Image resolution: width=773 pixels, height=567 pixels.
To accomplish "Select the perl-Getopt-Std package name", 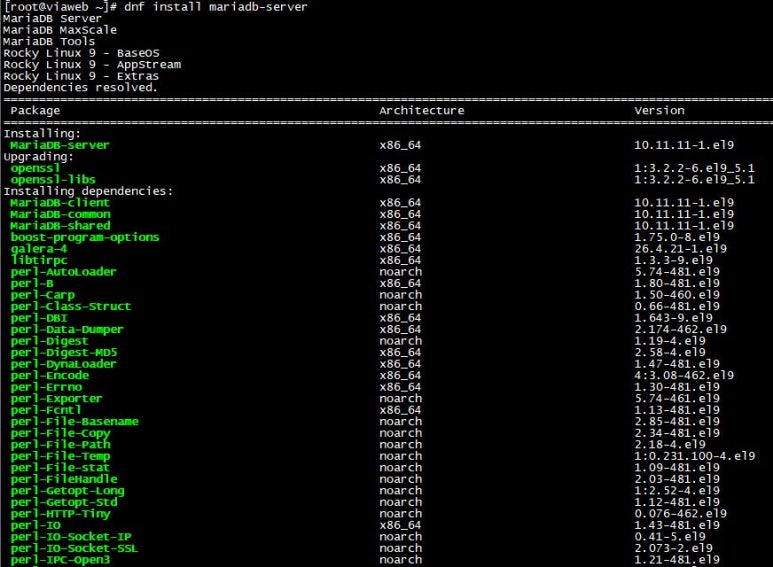I will pyautogui.click(x=64, y=502).
